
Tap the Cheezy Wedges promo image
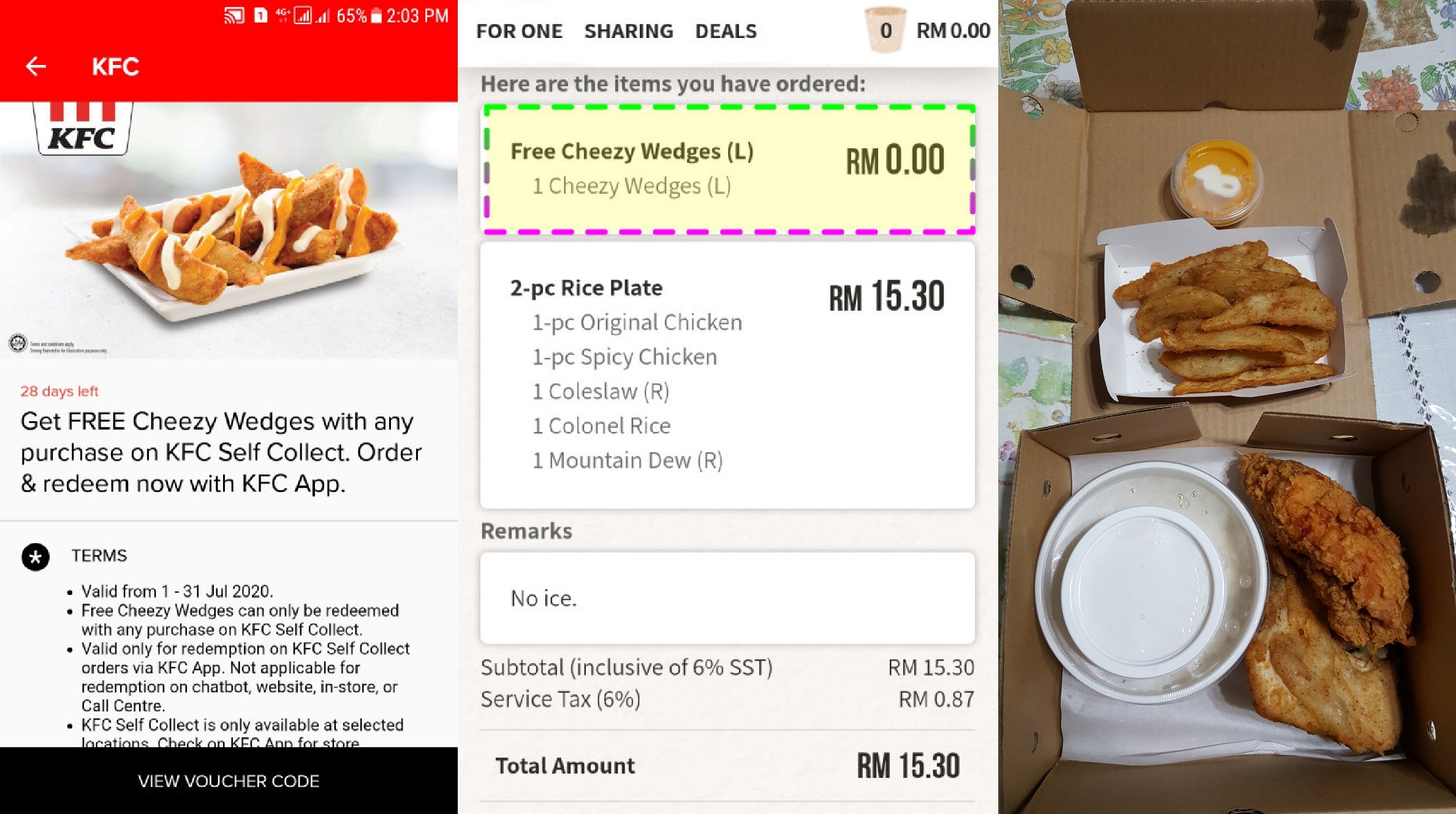(229, 230)
